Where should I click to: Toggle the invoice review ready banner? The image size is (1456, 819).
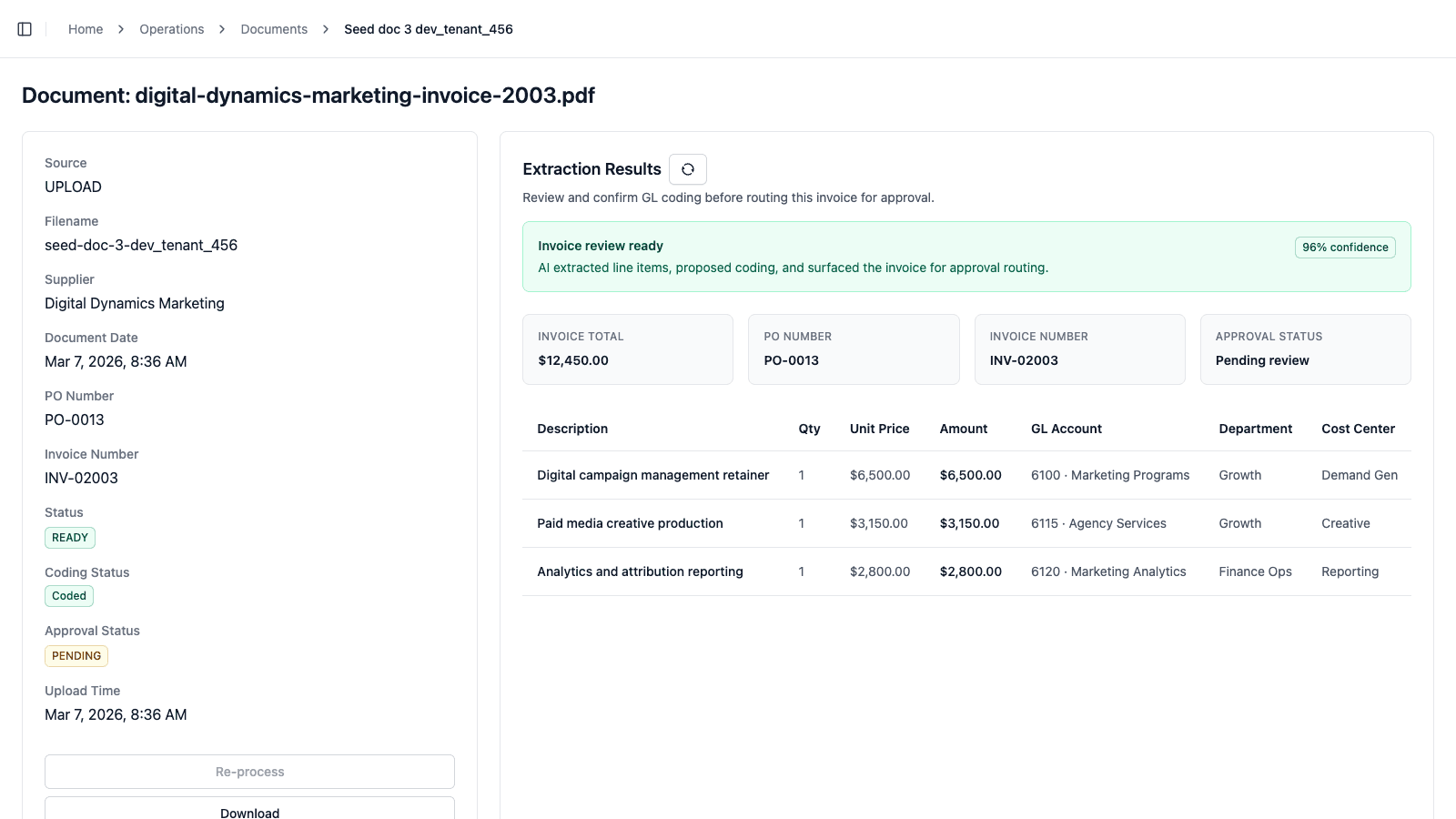[966, 256]
